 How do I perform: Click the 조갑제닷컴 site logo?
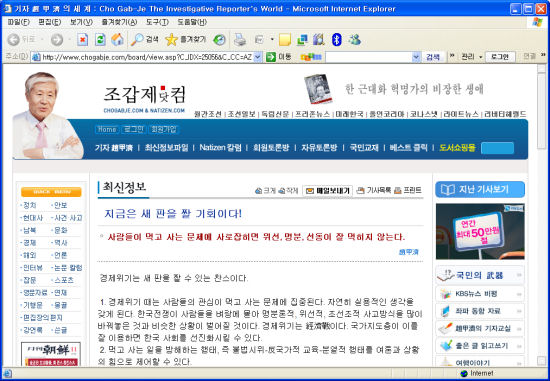(144, 100)
